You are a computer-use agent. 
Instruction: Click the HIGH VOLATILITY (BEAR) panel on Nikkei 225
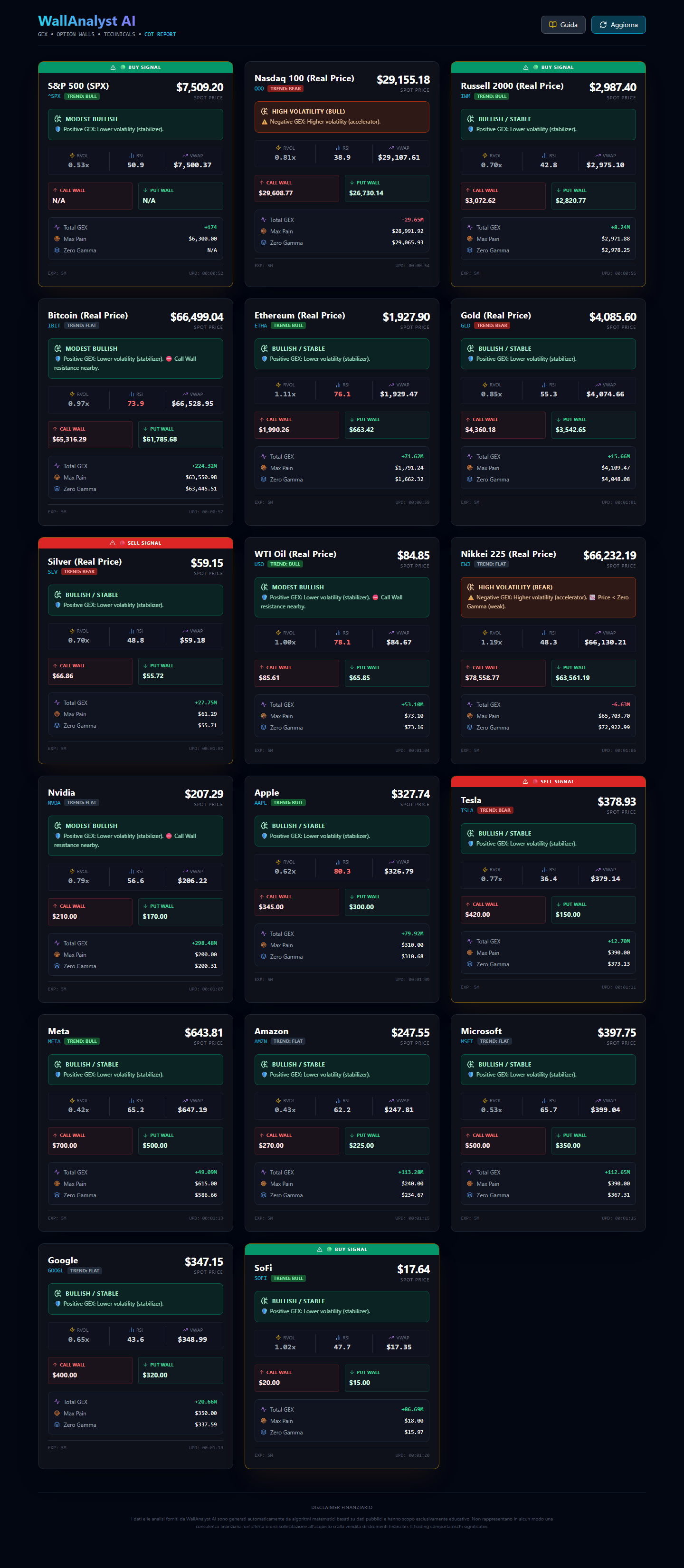tap(548, 597)
